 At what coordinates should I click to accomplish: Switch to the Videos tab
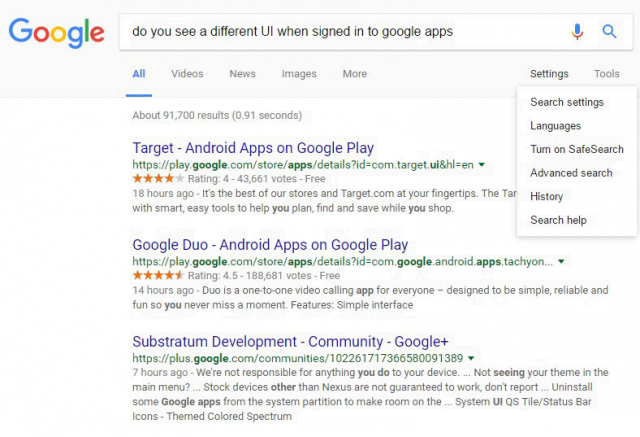(x=187, y=74)
